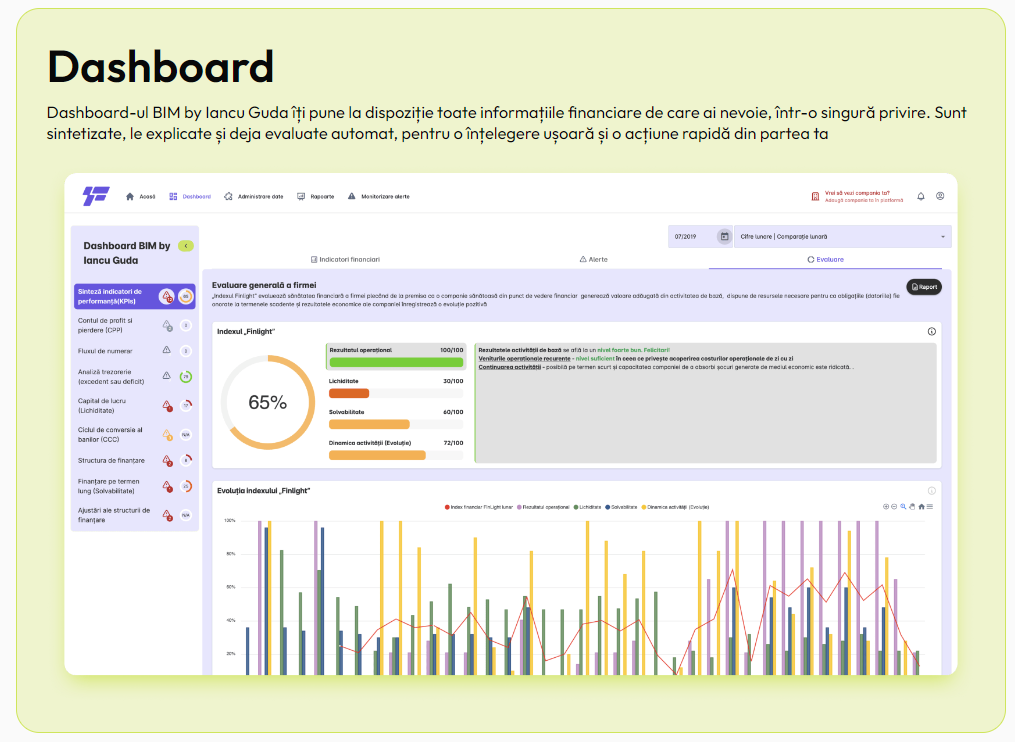Click the Monitorizare alerte warning icon
This screenshot has height=742, width=1015.
pyautogui.click(x=351, y=196)
